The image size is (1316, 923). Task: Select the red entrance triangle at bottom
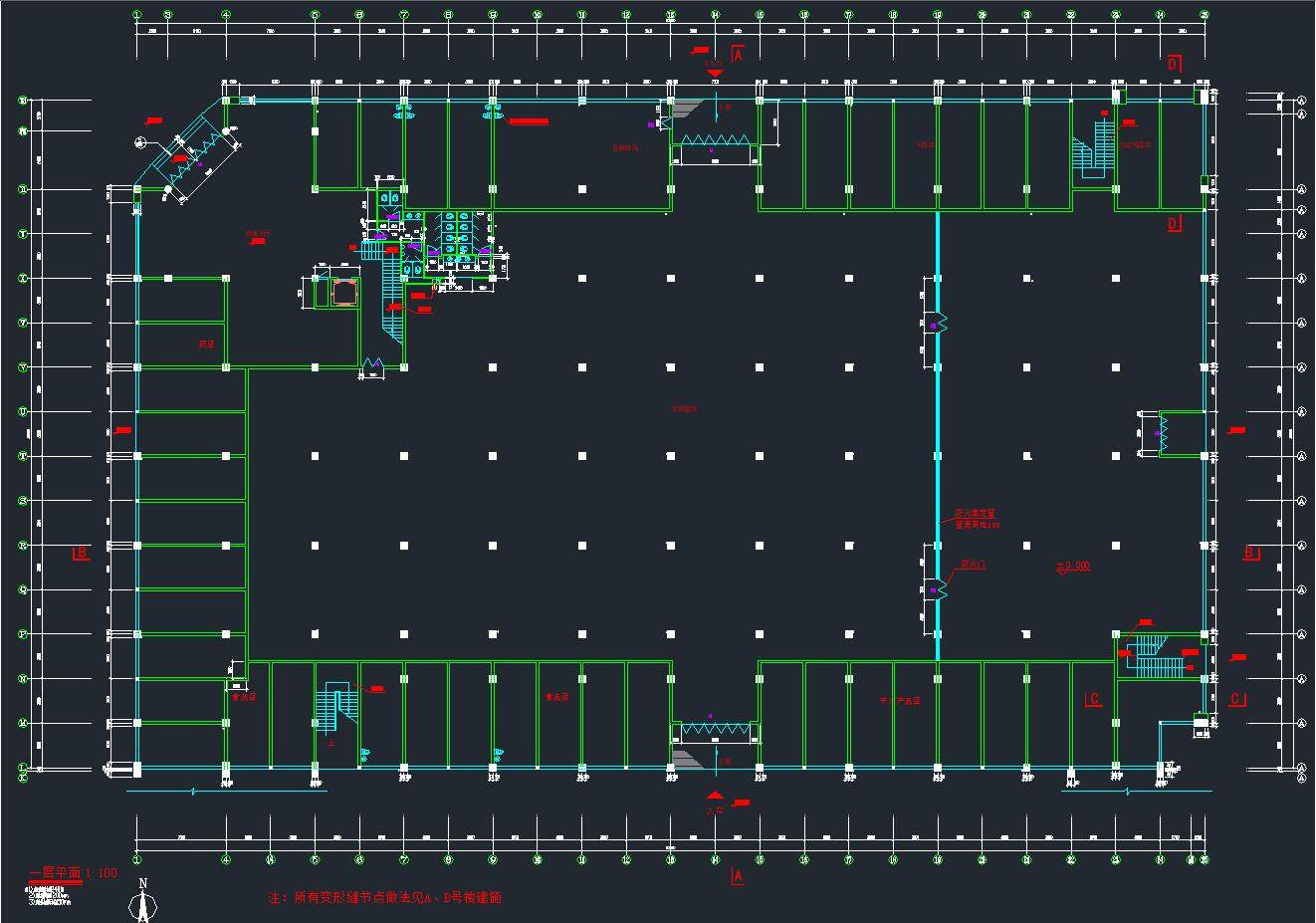tap(714, 796)
